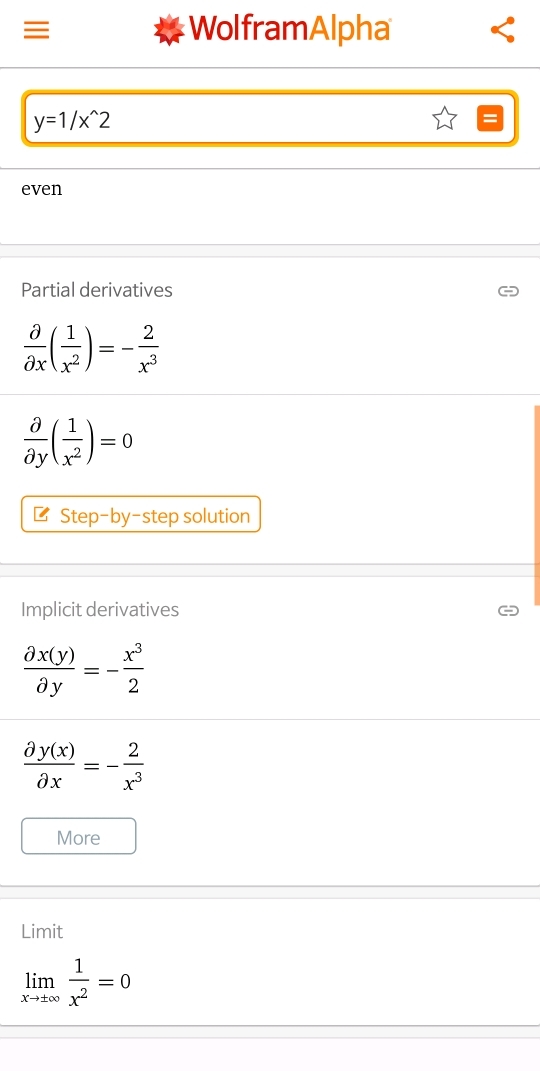540x1071 pixels.
Task: Tap the ∂y(x)/∂x = −2/x³ result
Action: pyautogui.click(x=83, y=765)
